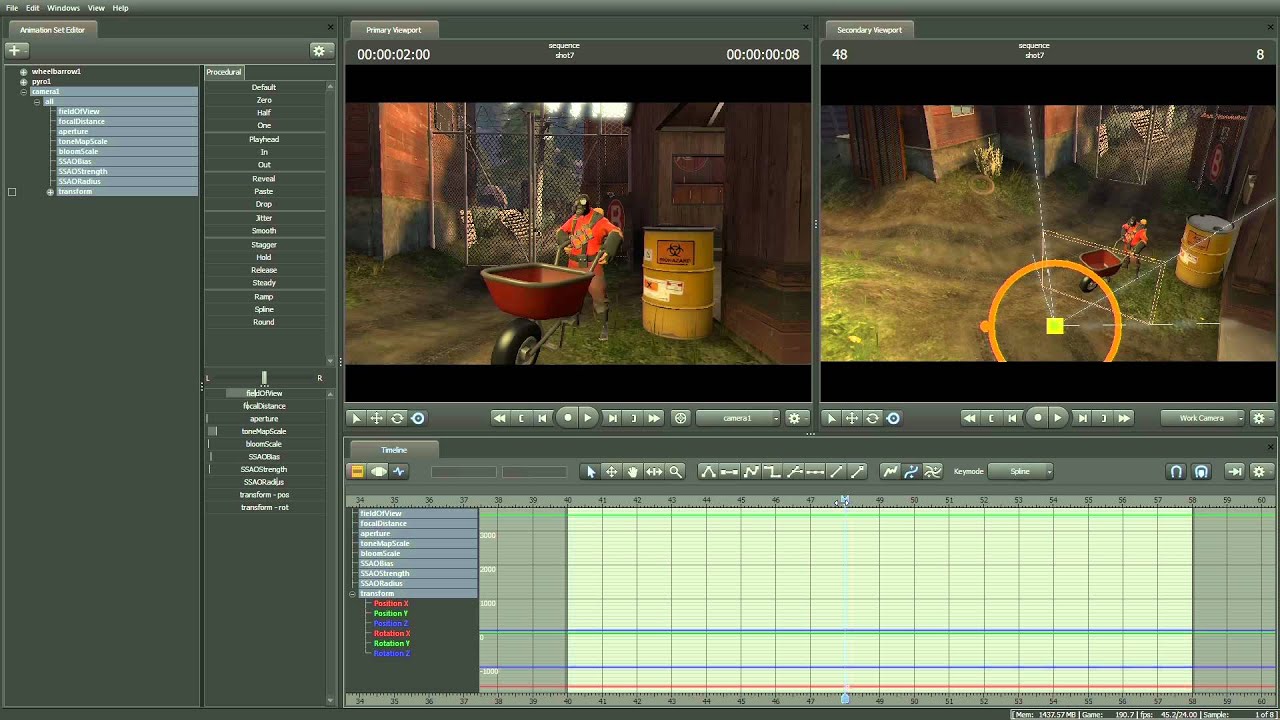Play the sequence in Primary Viewport
The width and height of the screenshot is (1280, 720).
pyautogui.click(x=588, y=418)
